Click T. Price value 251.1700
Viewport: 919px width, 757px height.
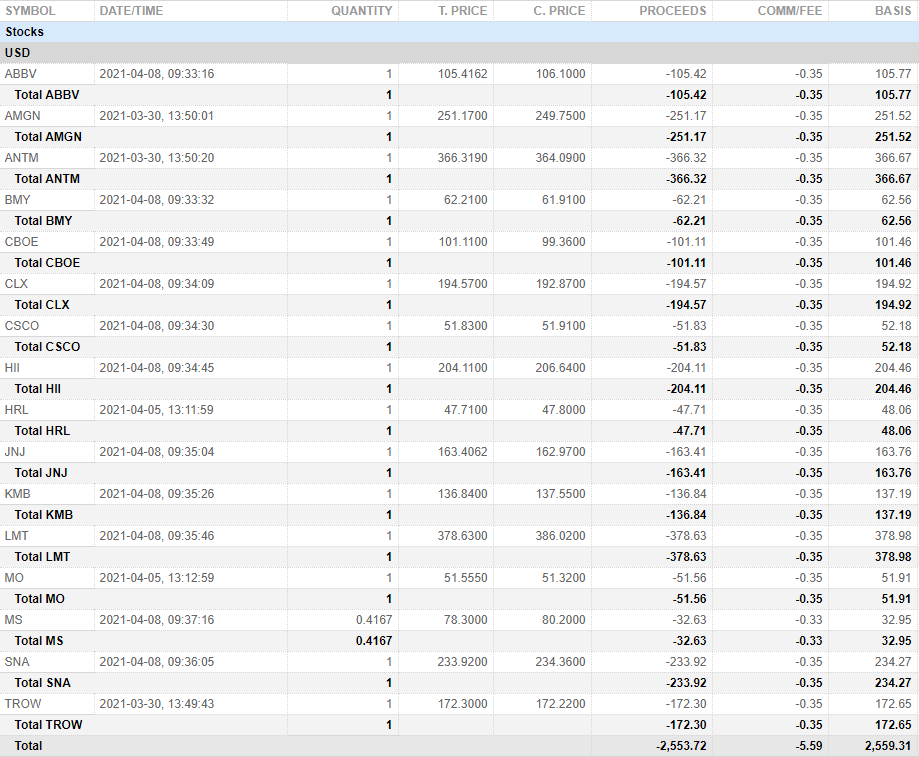(x=462, y=116)
